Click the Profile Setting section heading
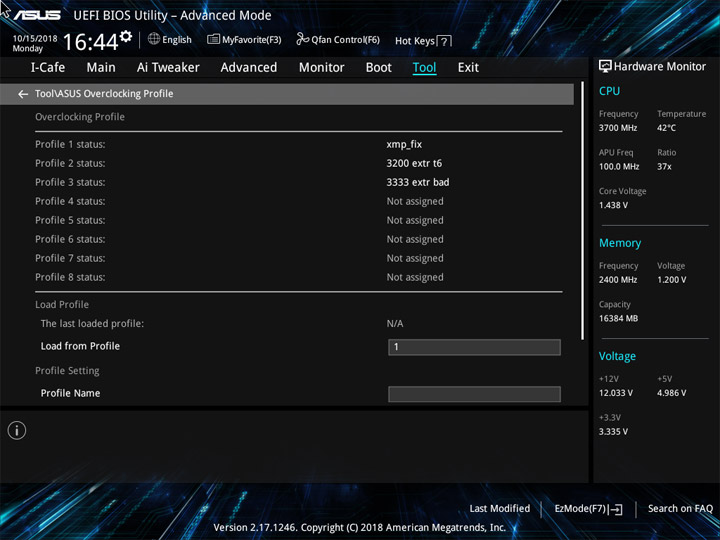The height and width of the screenshot is (540, 720). (67, 371)
